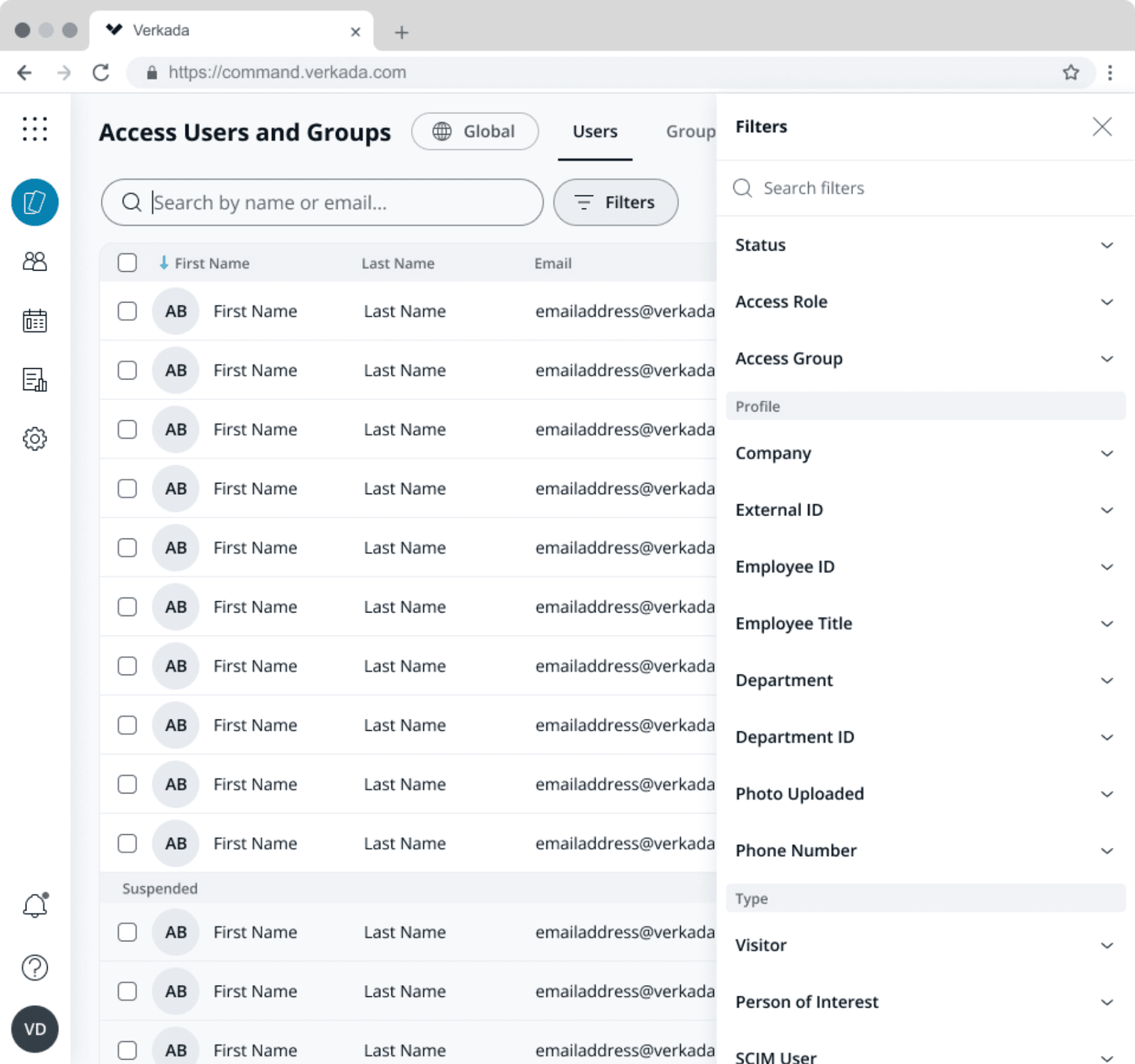Open the Settings gear icon
Viewport: 1135px width, 1064px height.
click(x=34, y=438)
